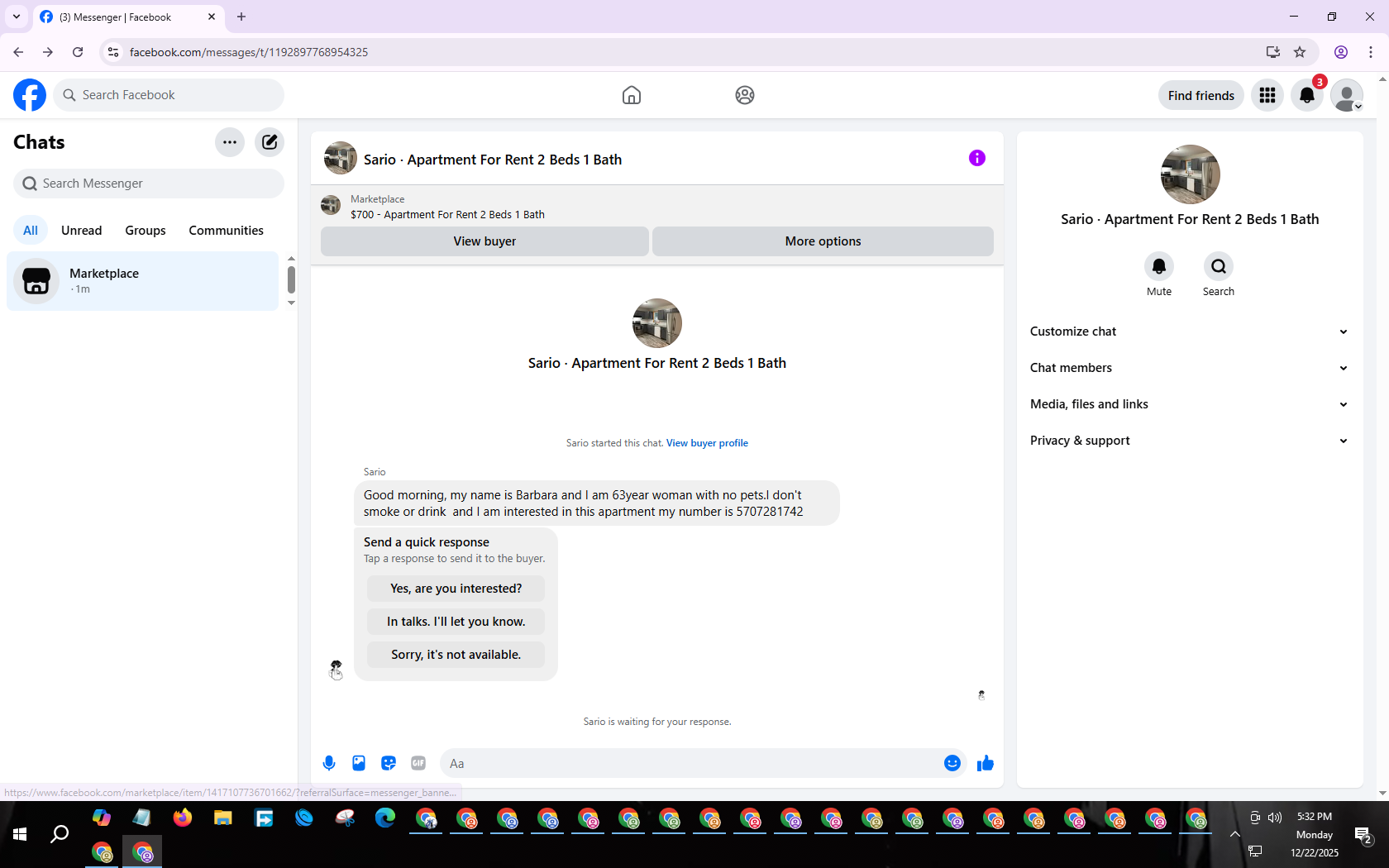Record a voice clip microphone icon

pos(329,763)
